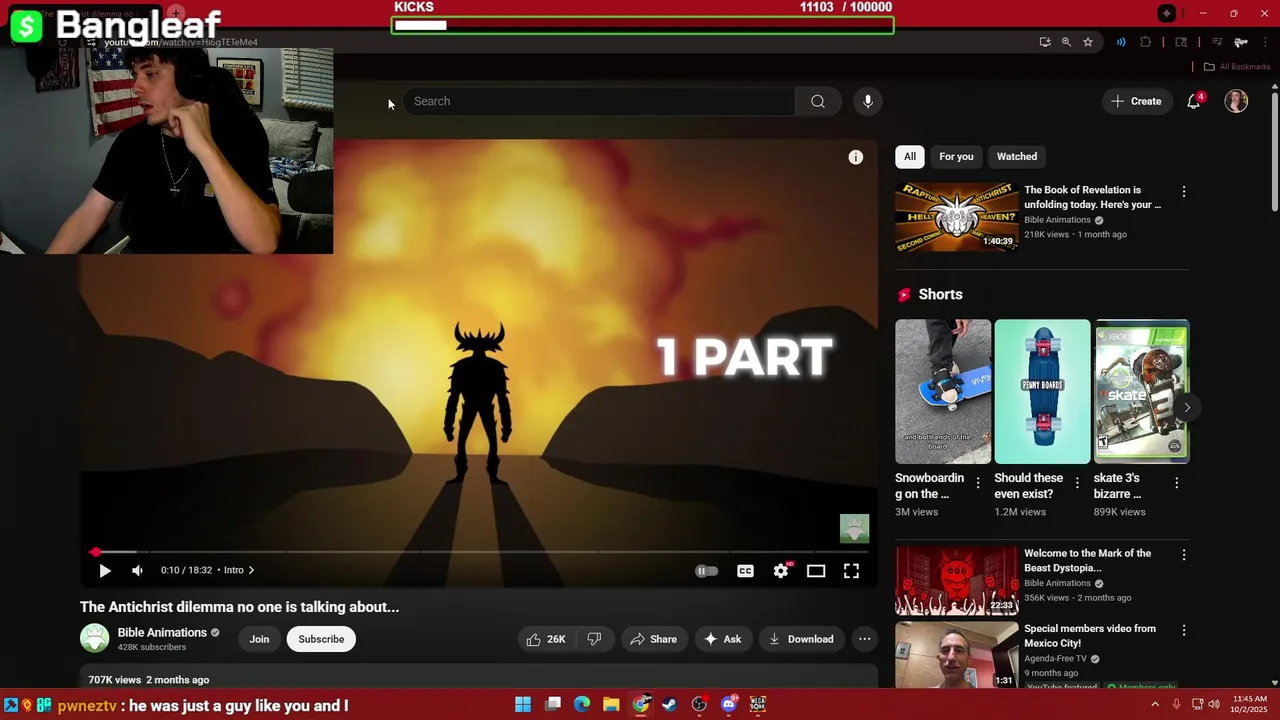This screenshot has height=720, width=1280.
Task: Open options for the Snowboarding short
Action: (x=978, y=483)
